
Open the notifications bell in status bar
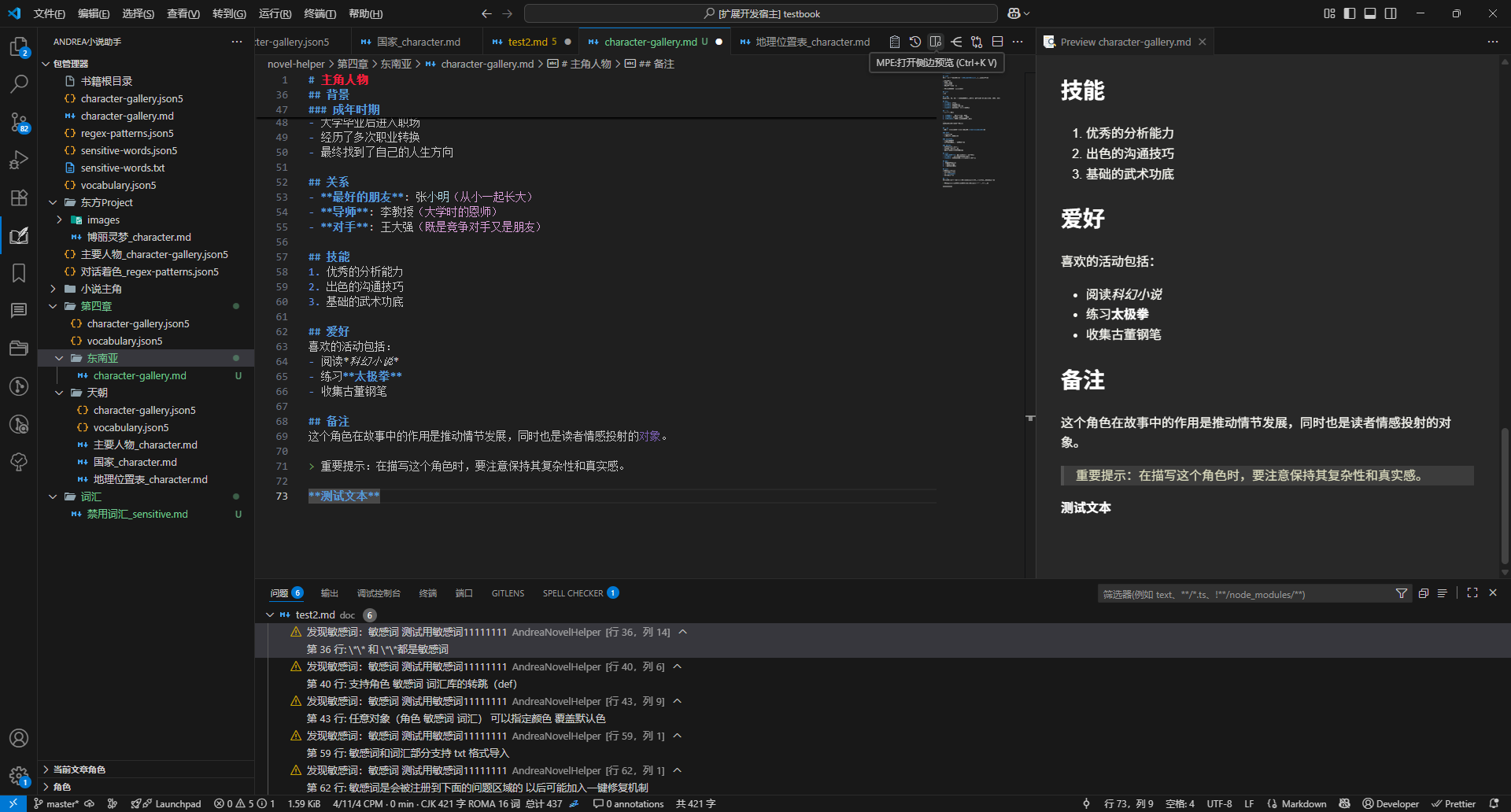[x=1494, y=803]
